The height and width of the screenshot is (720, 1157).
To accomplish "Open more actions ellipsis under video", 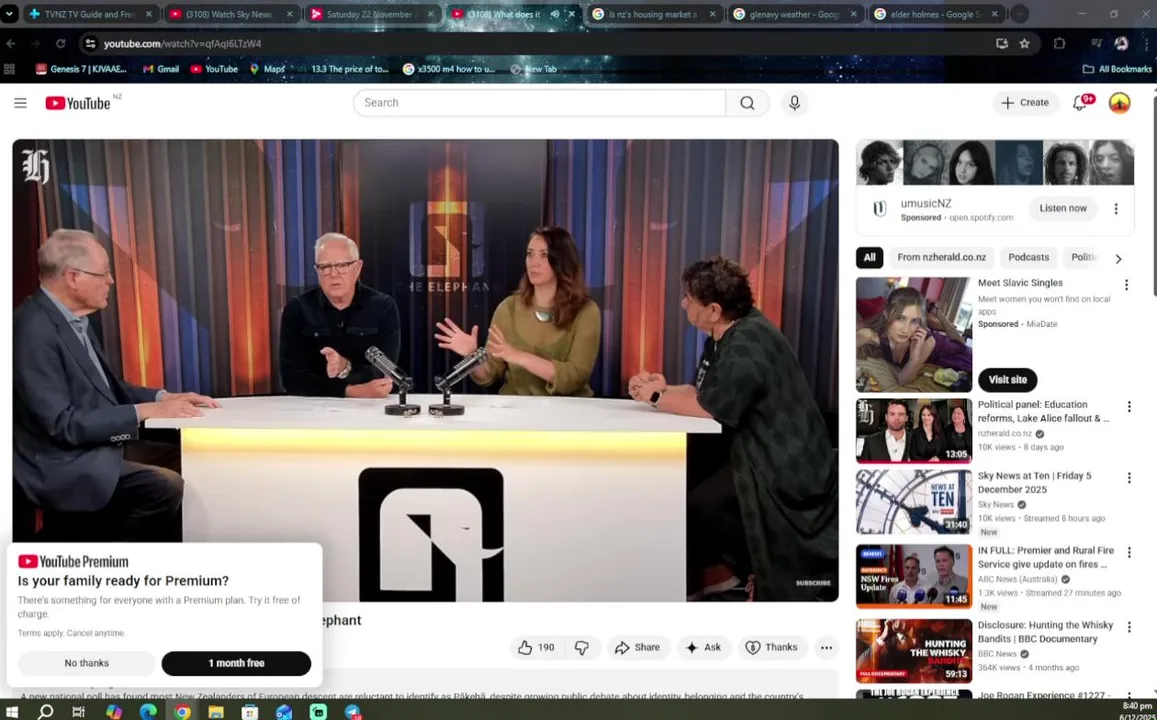I will coord(826,648).
